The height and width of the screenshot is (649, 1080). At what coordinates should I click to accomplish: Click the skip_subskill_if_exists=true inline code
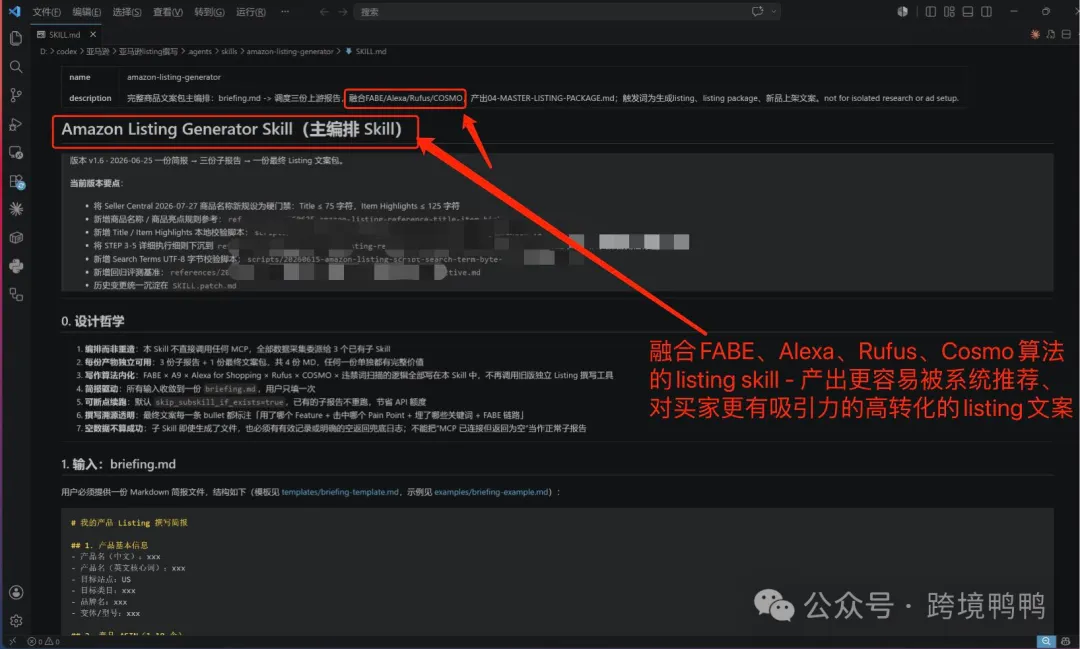coord(219,402)
